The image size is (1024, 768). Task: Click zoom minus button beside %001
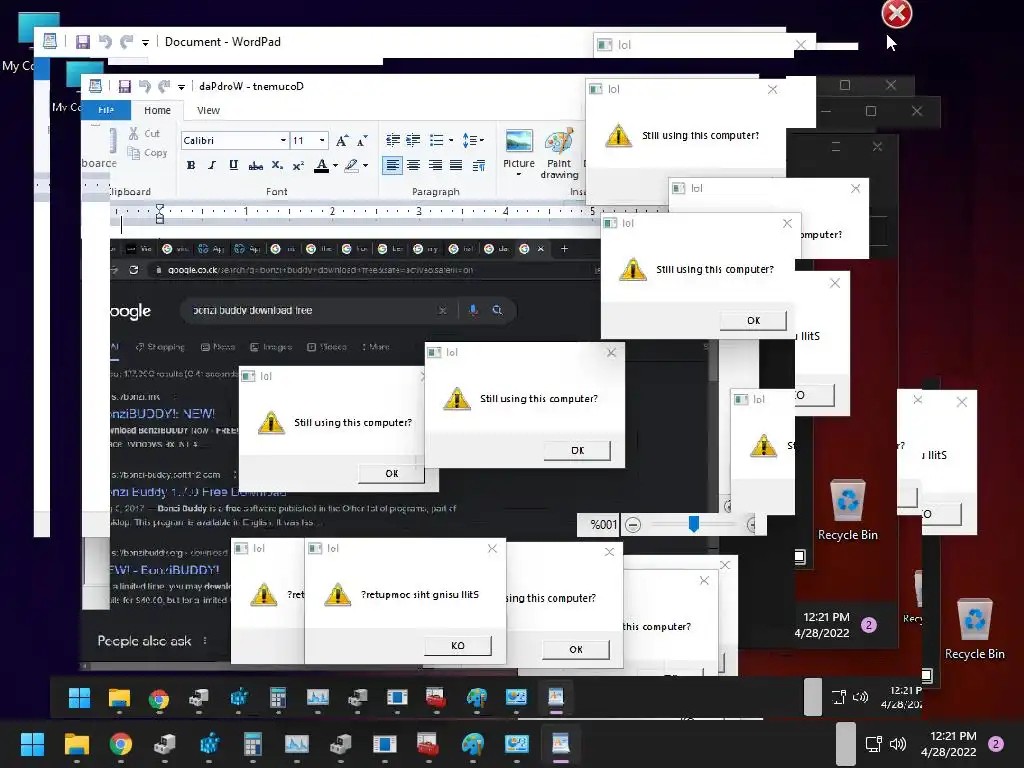click(633, 524)
